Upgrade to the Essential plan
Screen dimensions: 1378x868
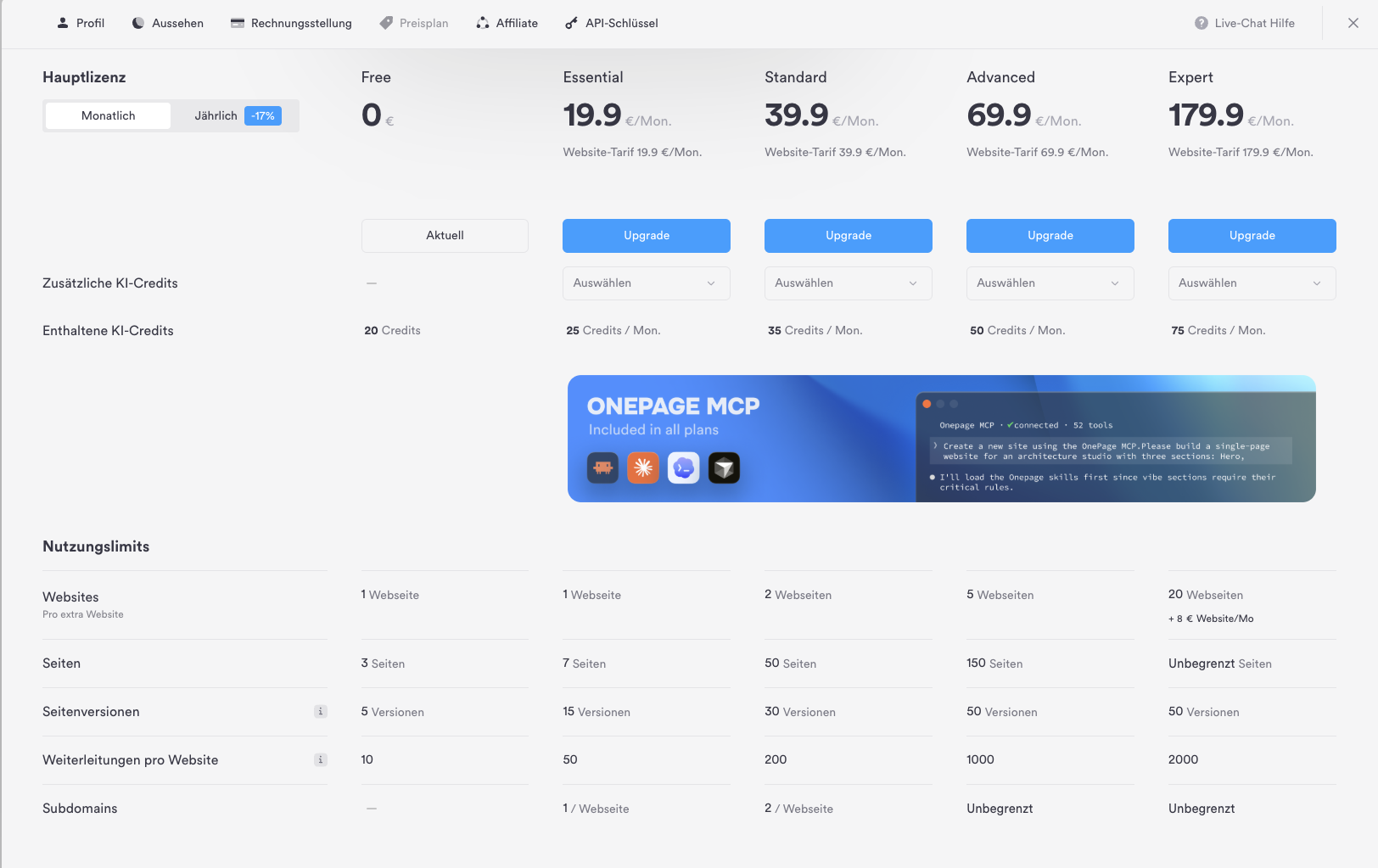click(x=647, y=236)
